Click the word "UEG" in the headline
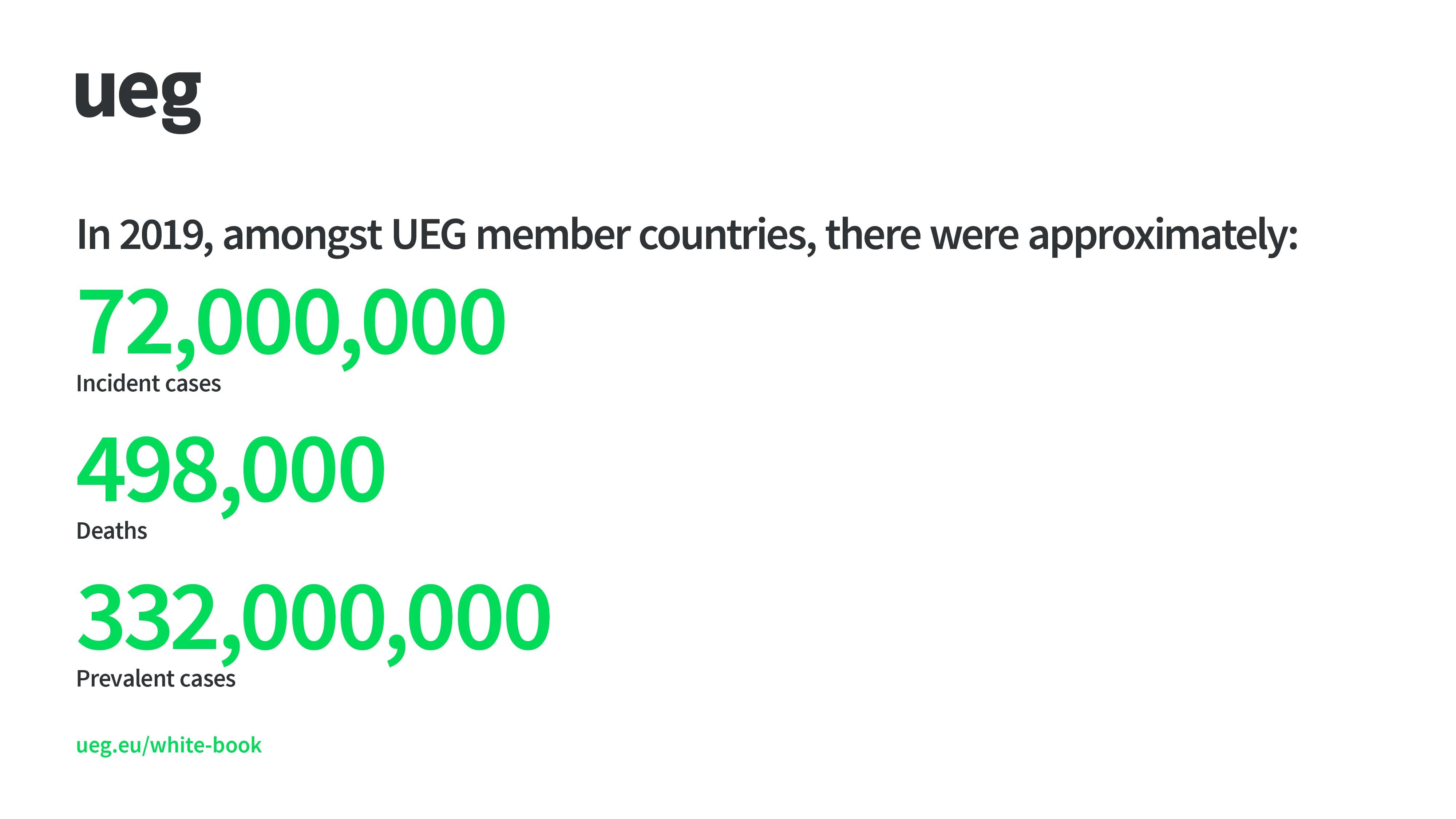This screenshot has height=819, width=1456. [x=428, y=234]
